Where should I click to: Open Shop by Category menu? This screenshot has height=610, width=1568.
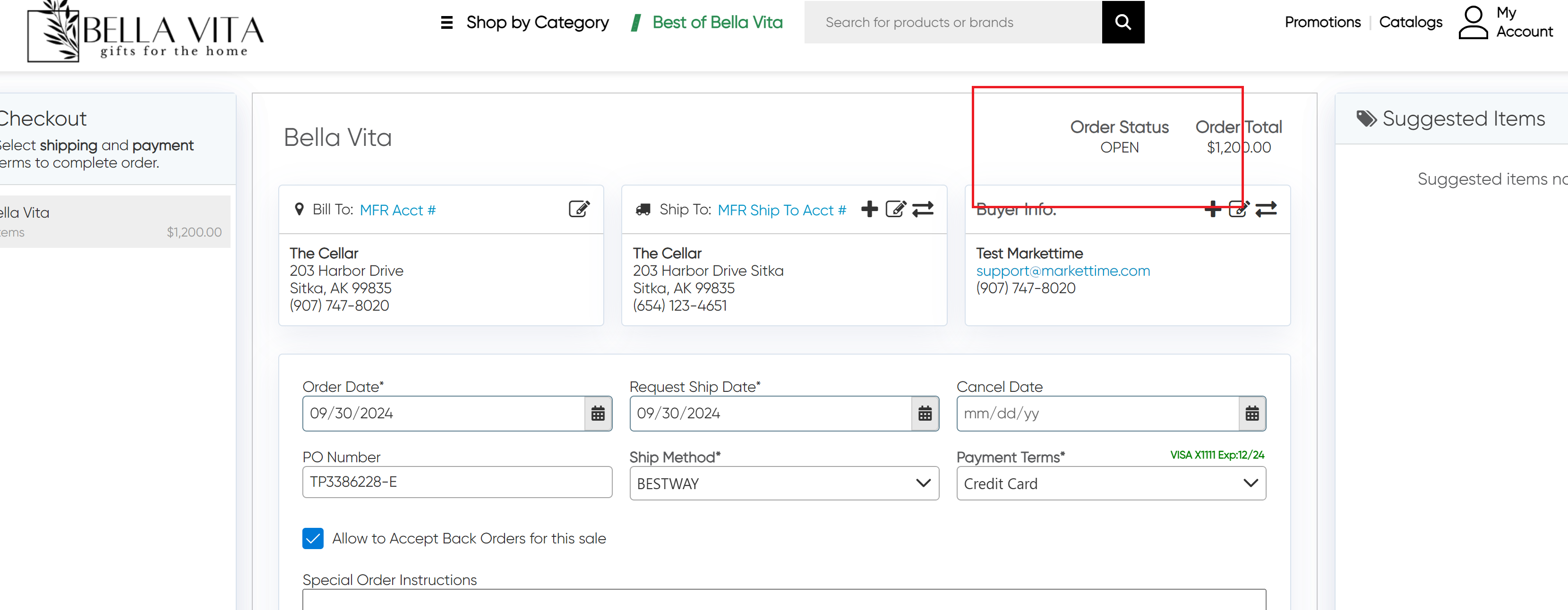tap(537, 23)
